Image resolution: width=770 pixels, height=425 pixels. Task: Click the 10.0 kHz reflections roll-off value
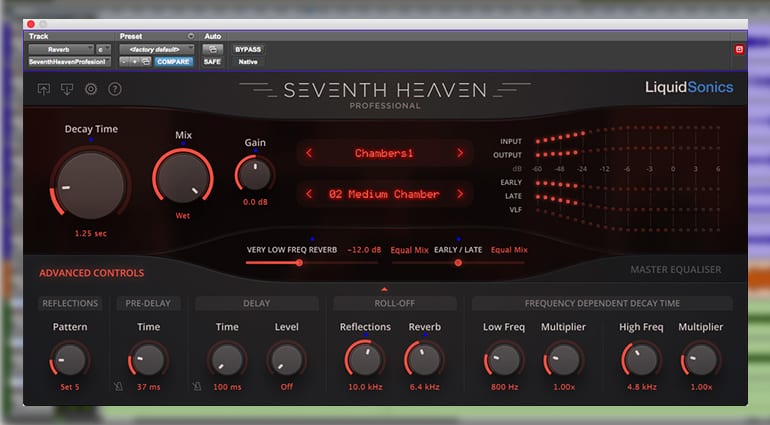point(365,387)
